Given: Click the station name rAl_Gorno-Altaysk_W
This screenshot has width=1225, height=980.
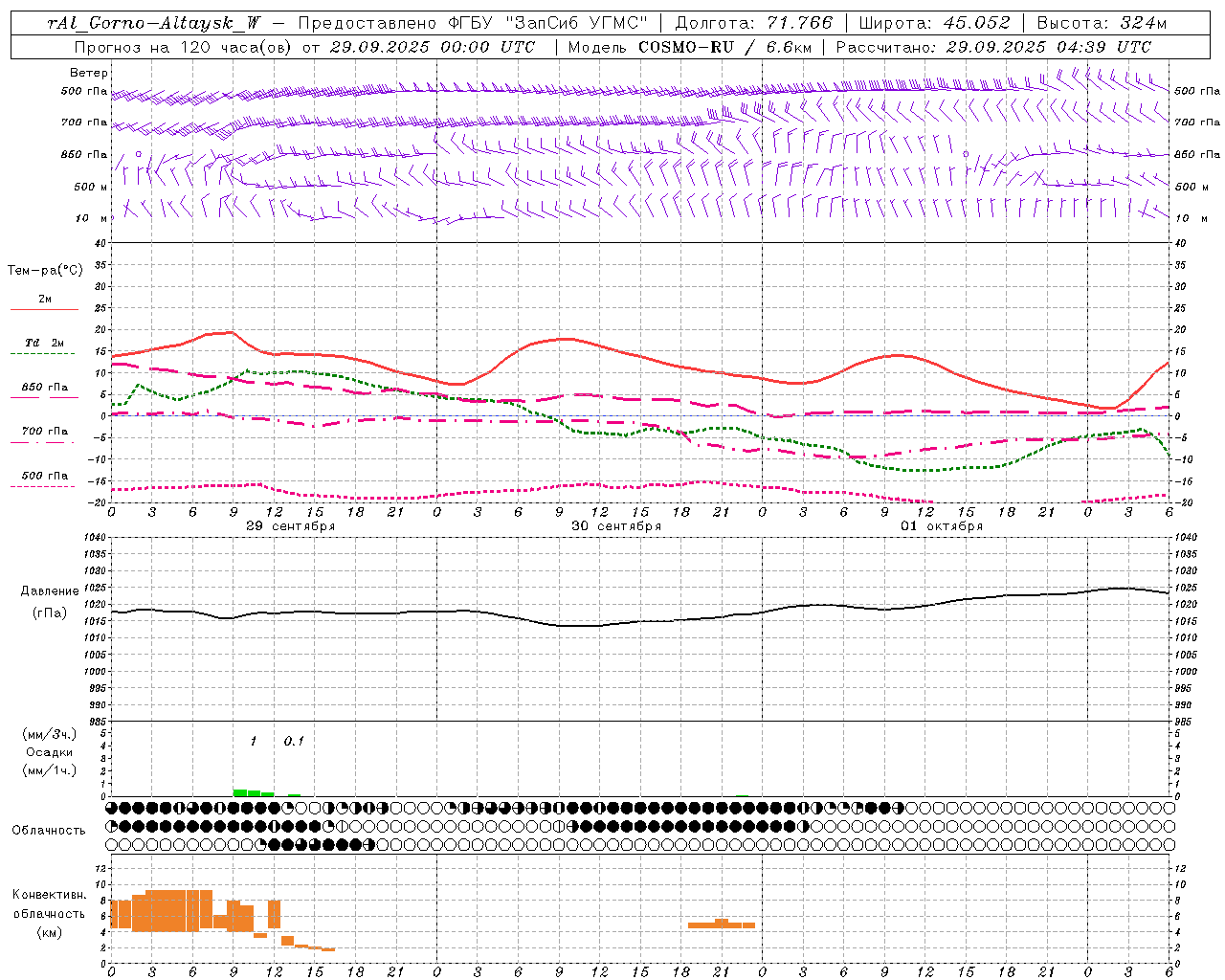Looking at the screenshot, I should pyautogui.click(x=152, y=23).
